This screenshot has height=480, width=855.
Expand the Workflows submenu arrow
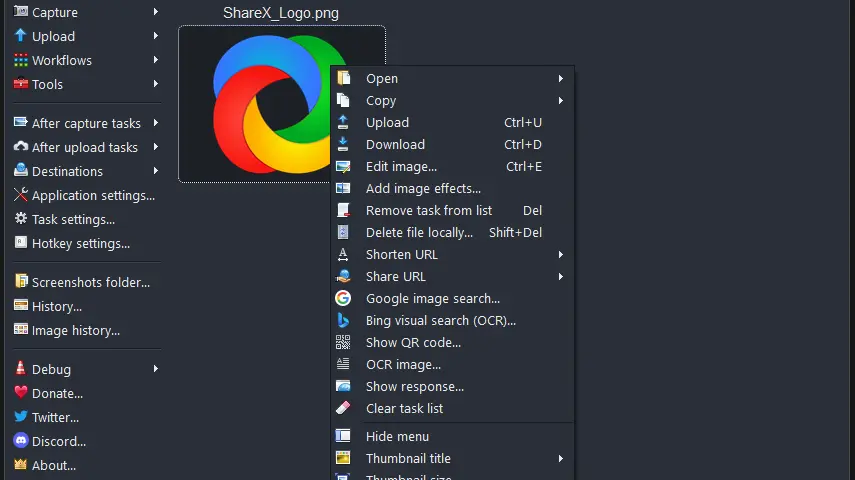click(x=156, y=59)
